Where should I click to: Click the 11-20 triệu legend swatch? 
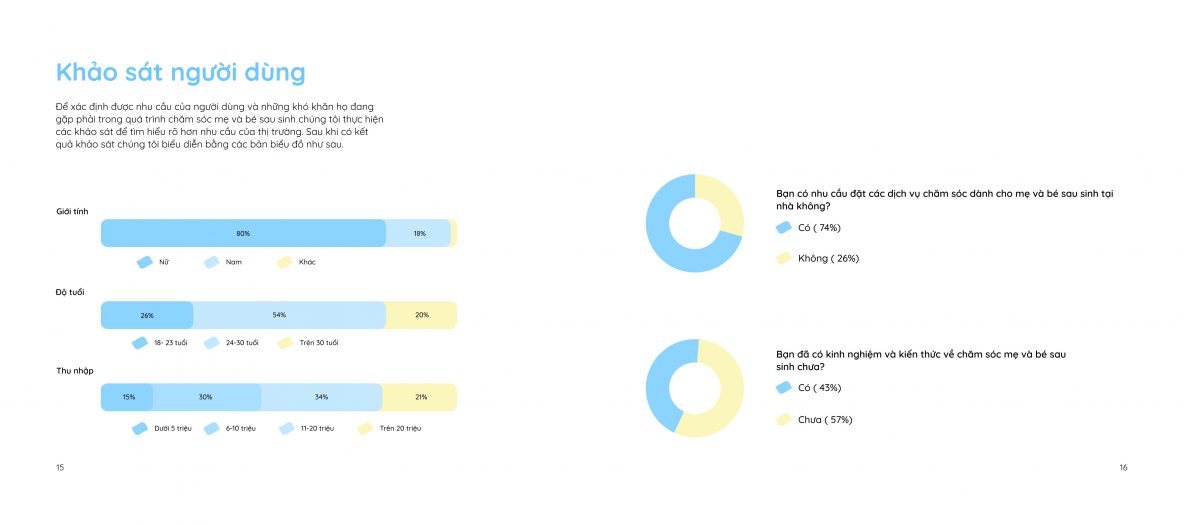pos(286,429)
